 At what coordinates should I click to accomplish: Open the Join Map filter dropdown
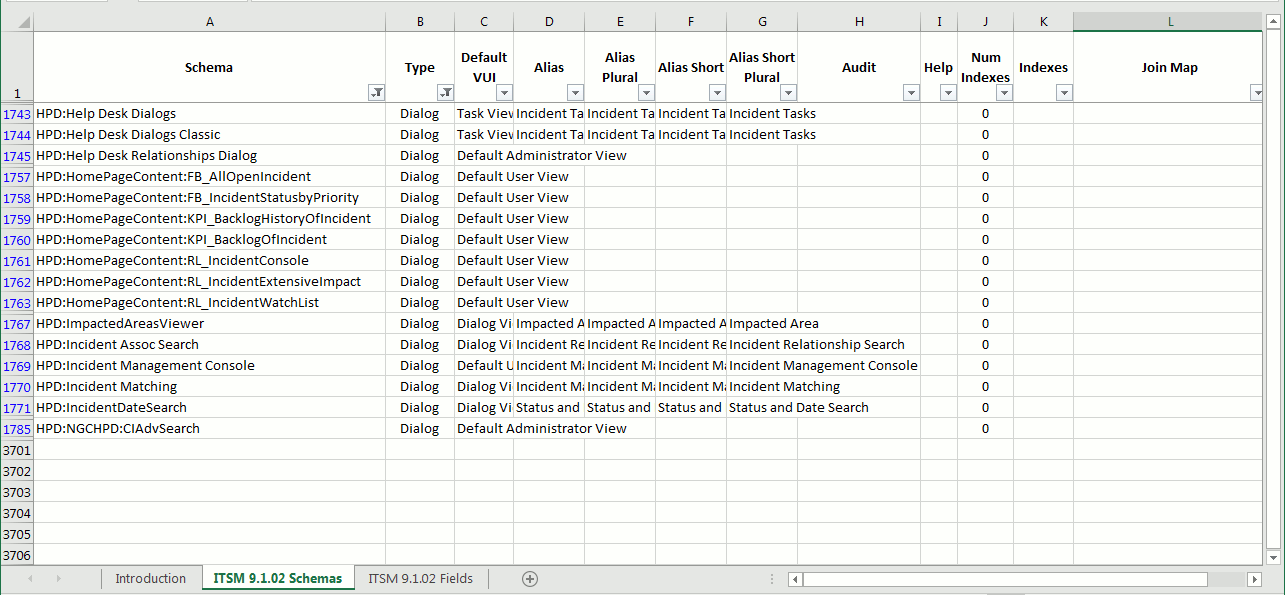click(x=1257, y=93)
